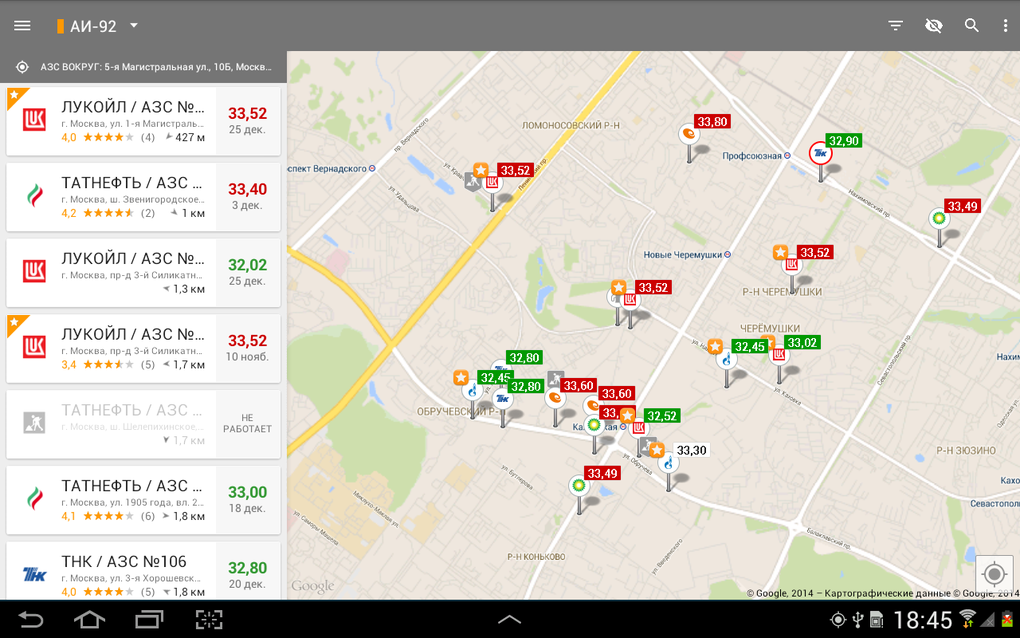Click the favorite star badge on the first ЛУКОЙЛ card

tap(16, 96)
